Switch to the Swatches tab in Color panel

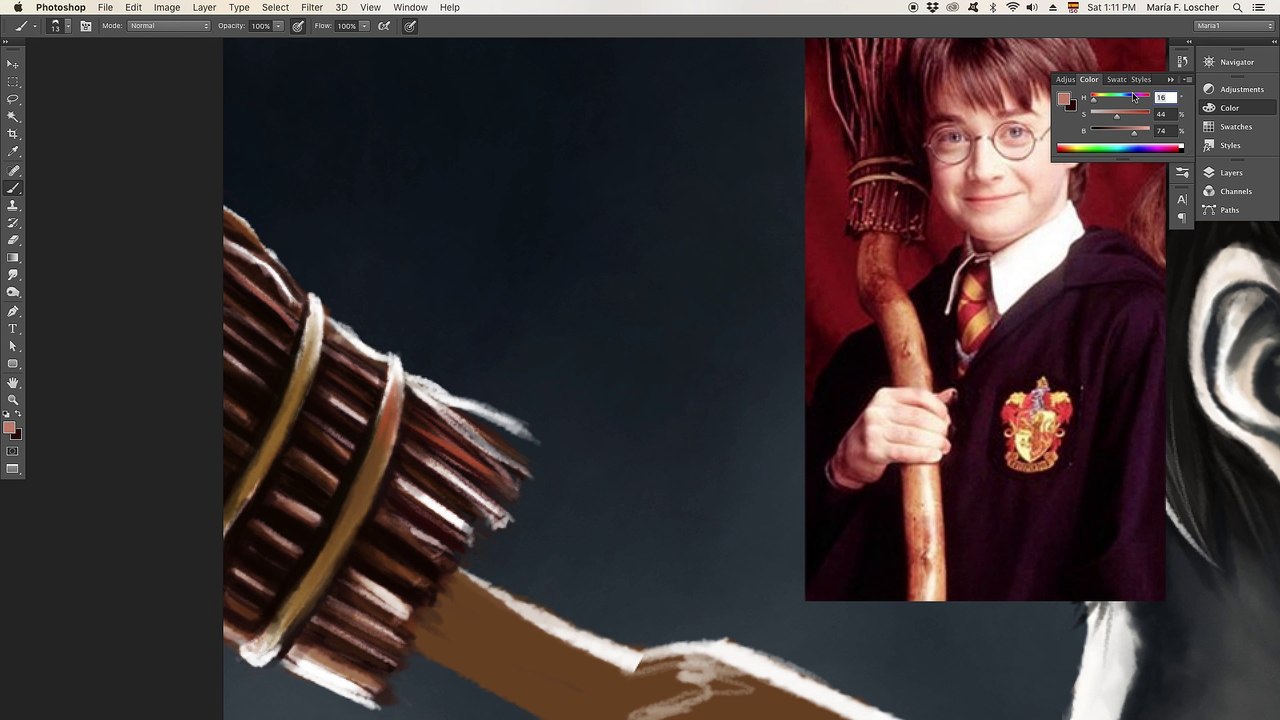tap(1116, 80)
